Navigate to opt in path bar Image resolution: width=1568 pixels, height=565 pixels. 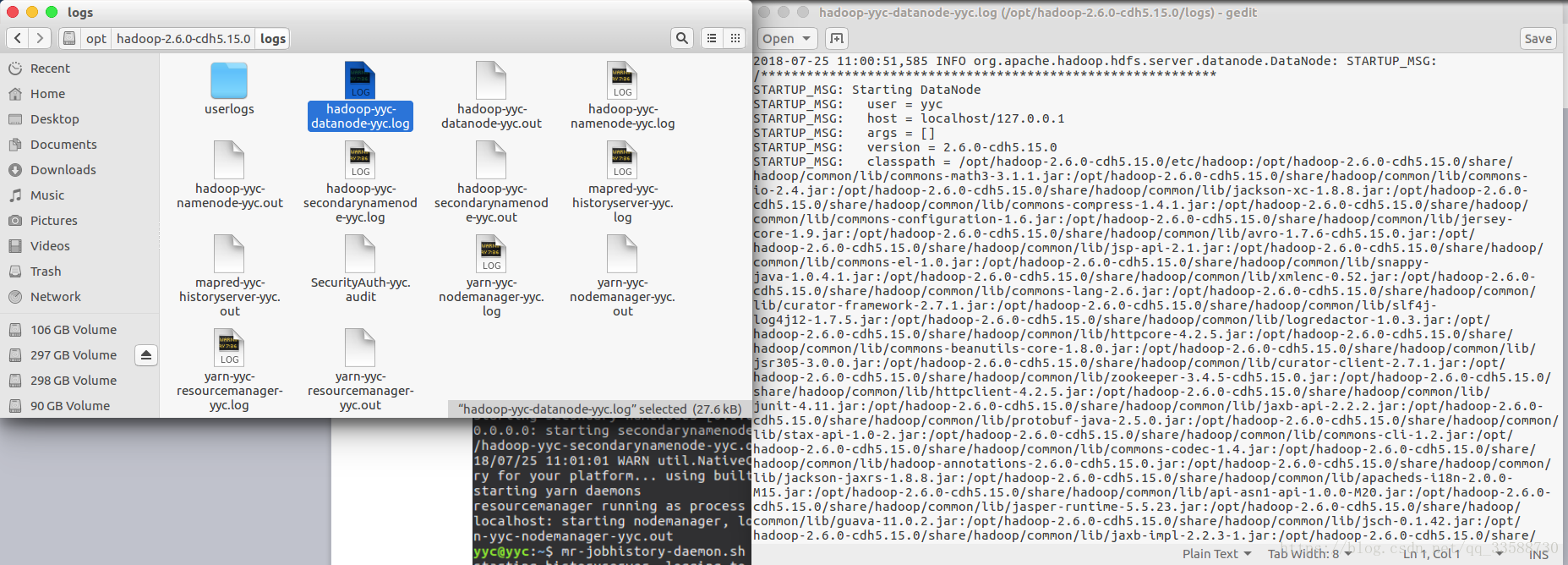click(x=96, y=38)
